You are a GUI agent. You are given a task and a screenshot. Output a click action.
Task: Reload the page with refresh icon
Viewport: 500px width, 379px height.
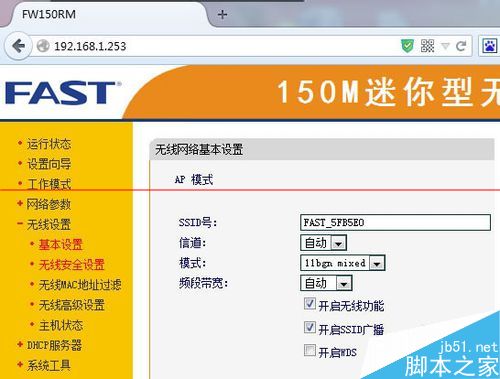point(461,46)
